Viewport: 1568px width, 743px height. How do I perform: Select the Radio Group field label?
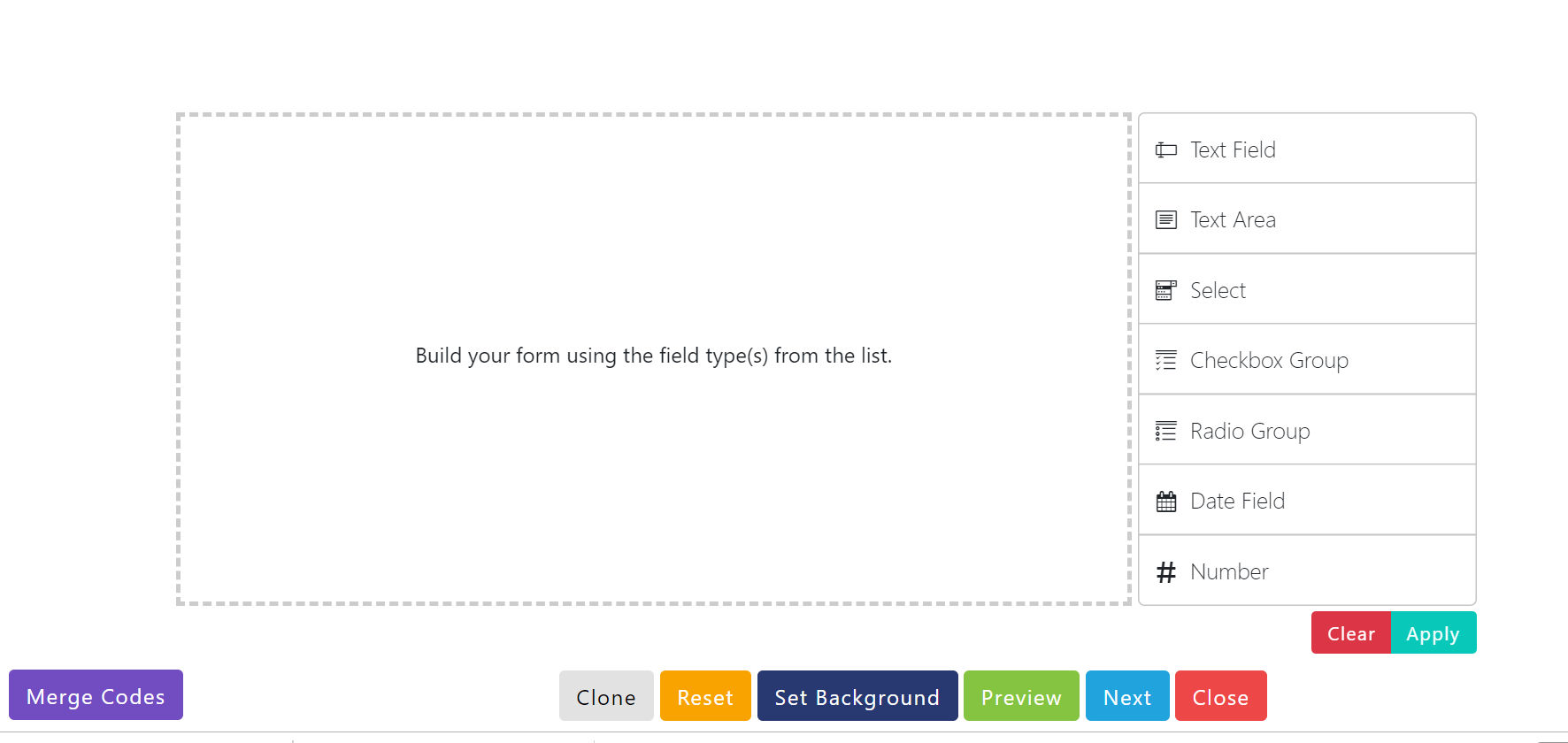(x=1249, y=431)
